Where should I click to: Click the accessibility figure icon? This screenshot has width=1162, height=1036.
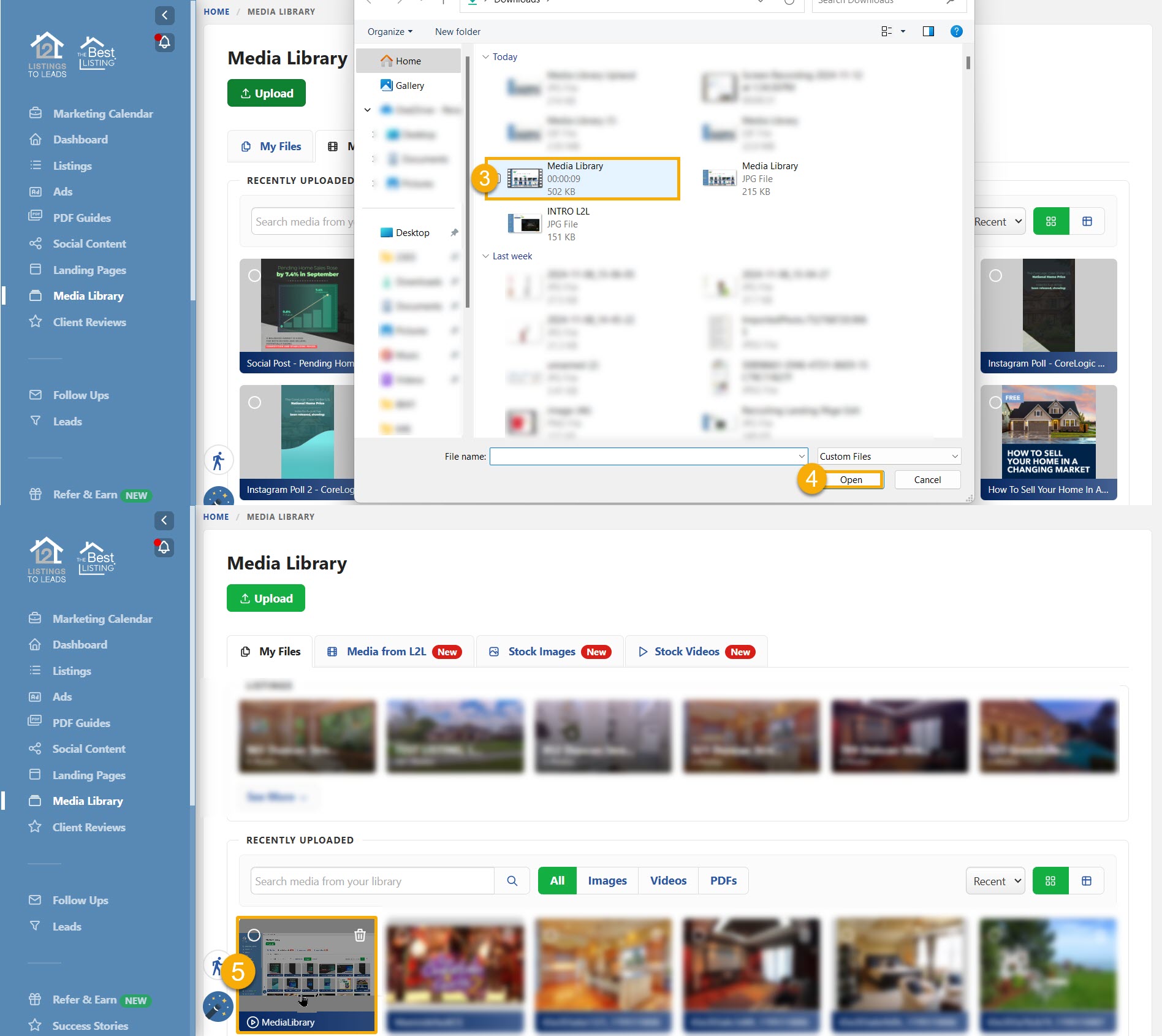click(218, 460)
